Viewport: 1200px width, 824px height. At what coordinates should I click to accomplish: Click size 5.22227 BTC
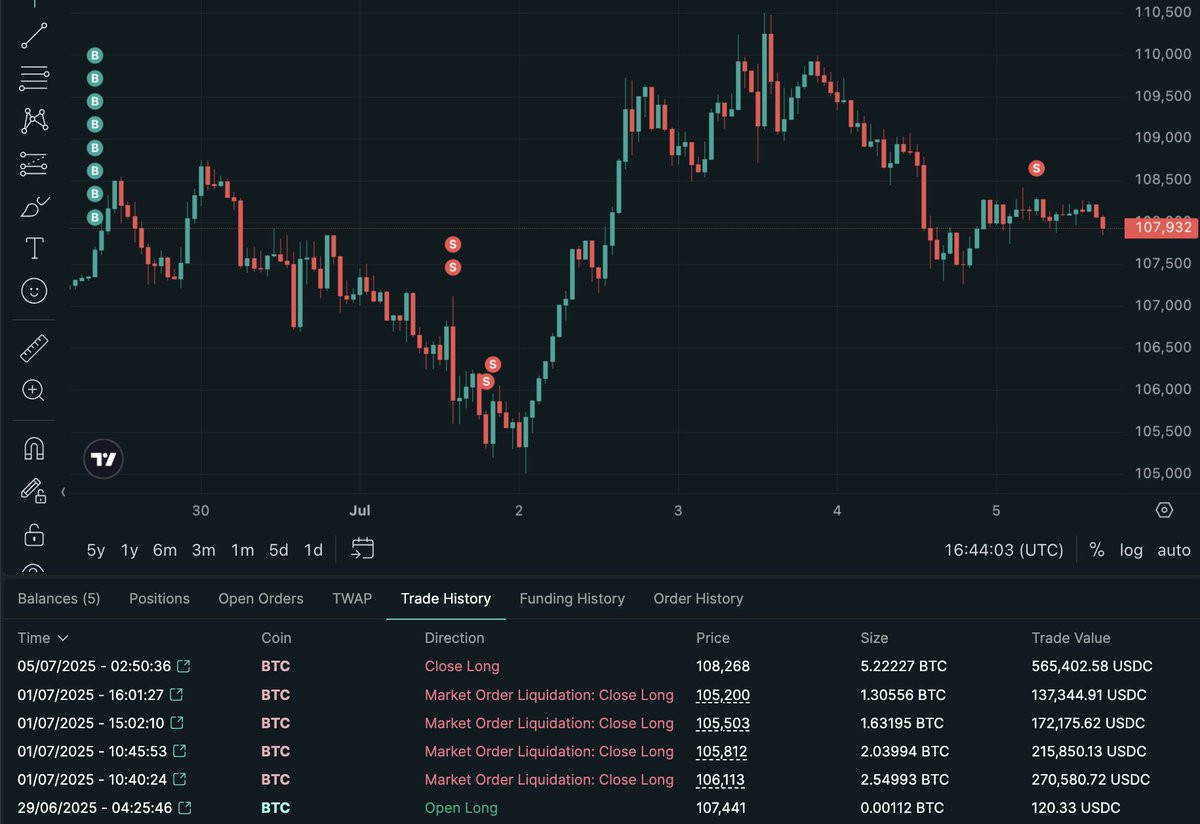(x=903, y=666)
